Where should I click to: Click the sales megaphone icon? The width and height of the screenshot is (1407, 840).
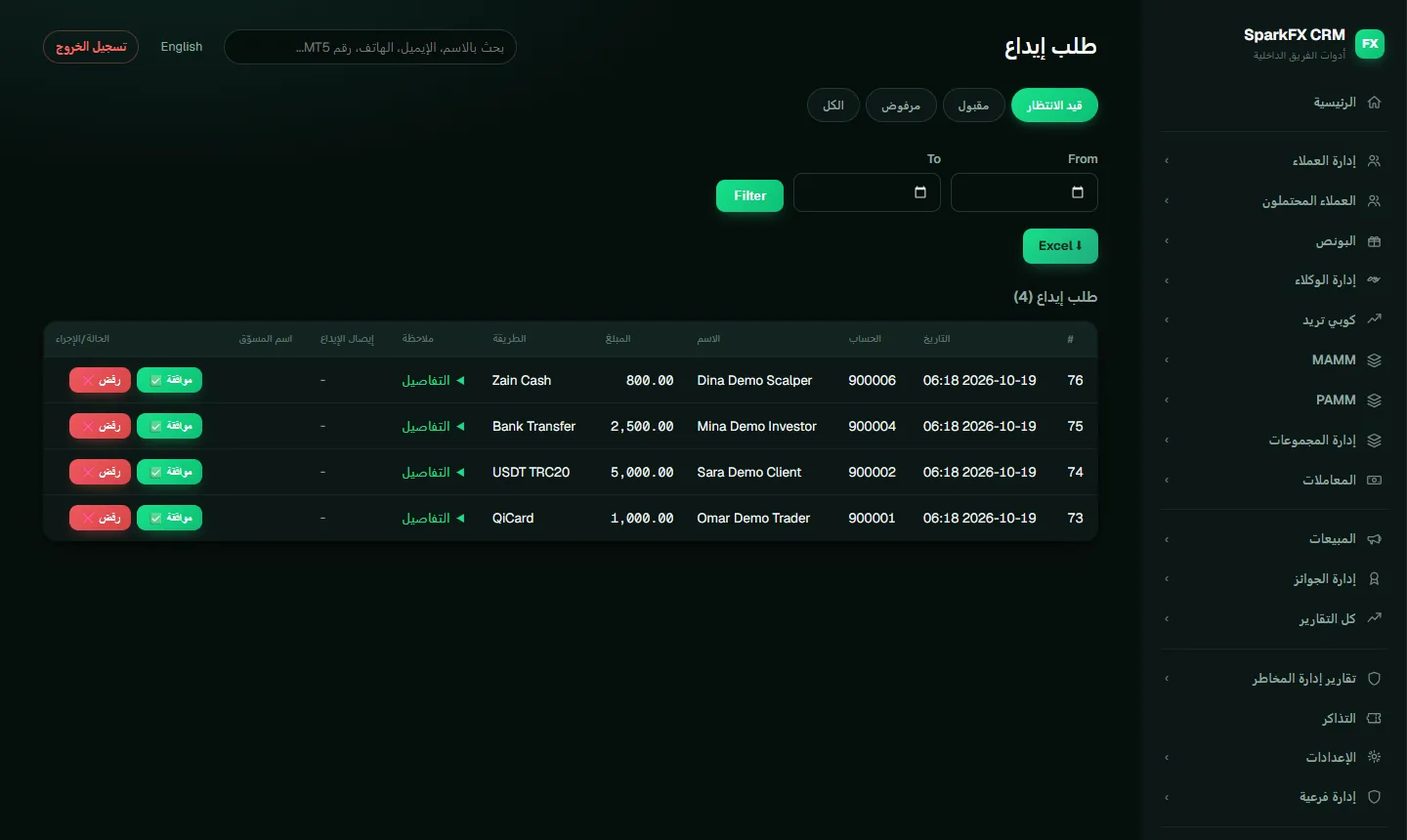point(1374,539)
